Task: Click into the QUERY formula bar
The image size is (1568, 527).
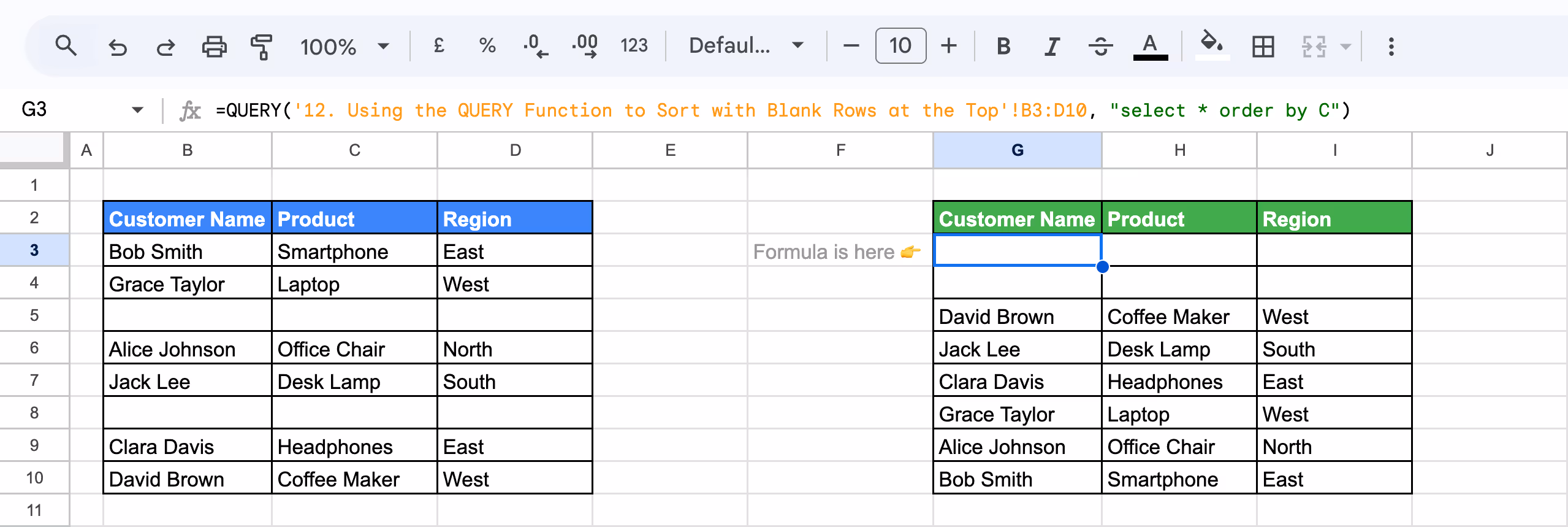Action: pyautogui.click(x=783, y=110)
